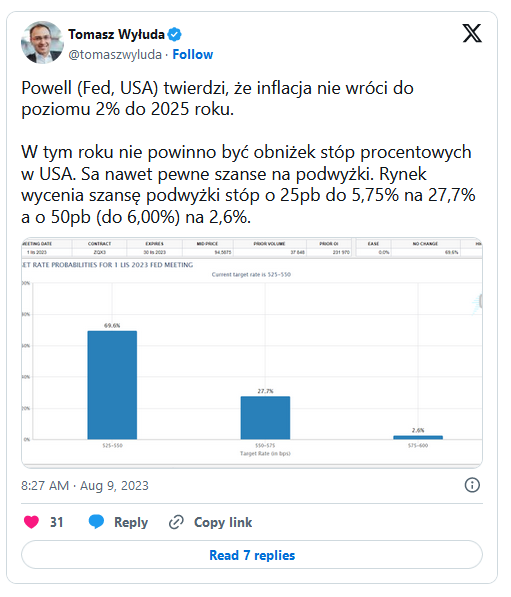The image size is (511, 597).
Task: Open Tomasz Wyłuda's profile avatar
Action: click(x=42, y=42)
